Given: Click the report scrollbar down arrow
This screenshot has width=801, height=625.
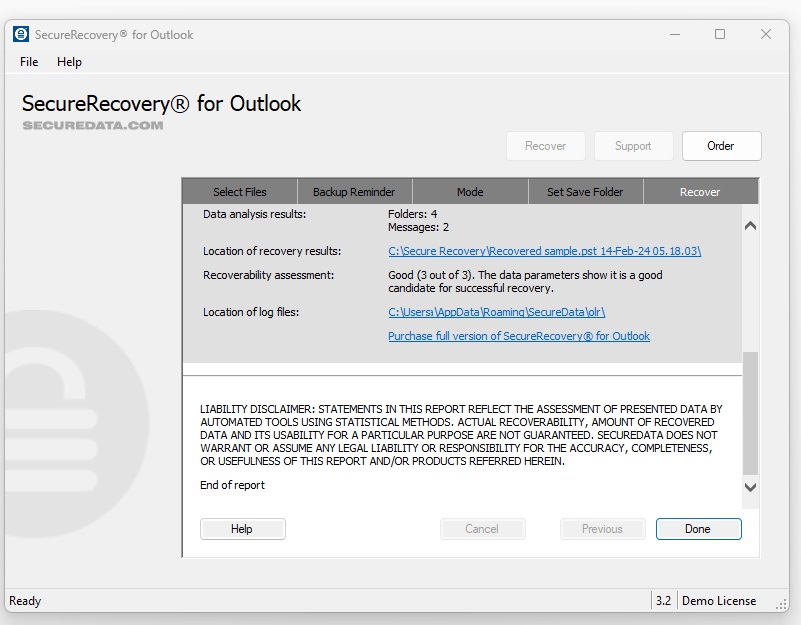Looking at the screenshot, I should tap(750, 487).
